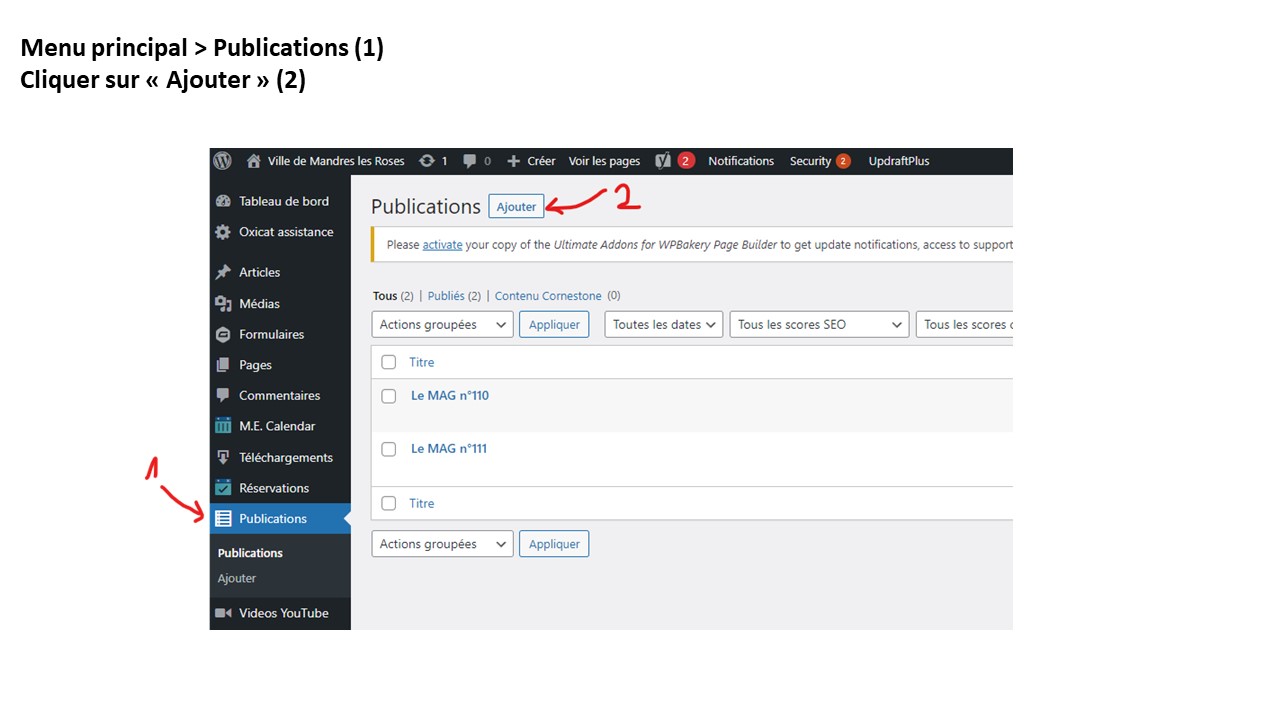
Task: Select Publications in the main menu
Action: tap(280, 519)
